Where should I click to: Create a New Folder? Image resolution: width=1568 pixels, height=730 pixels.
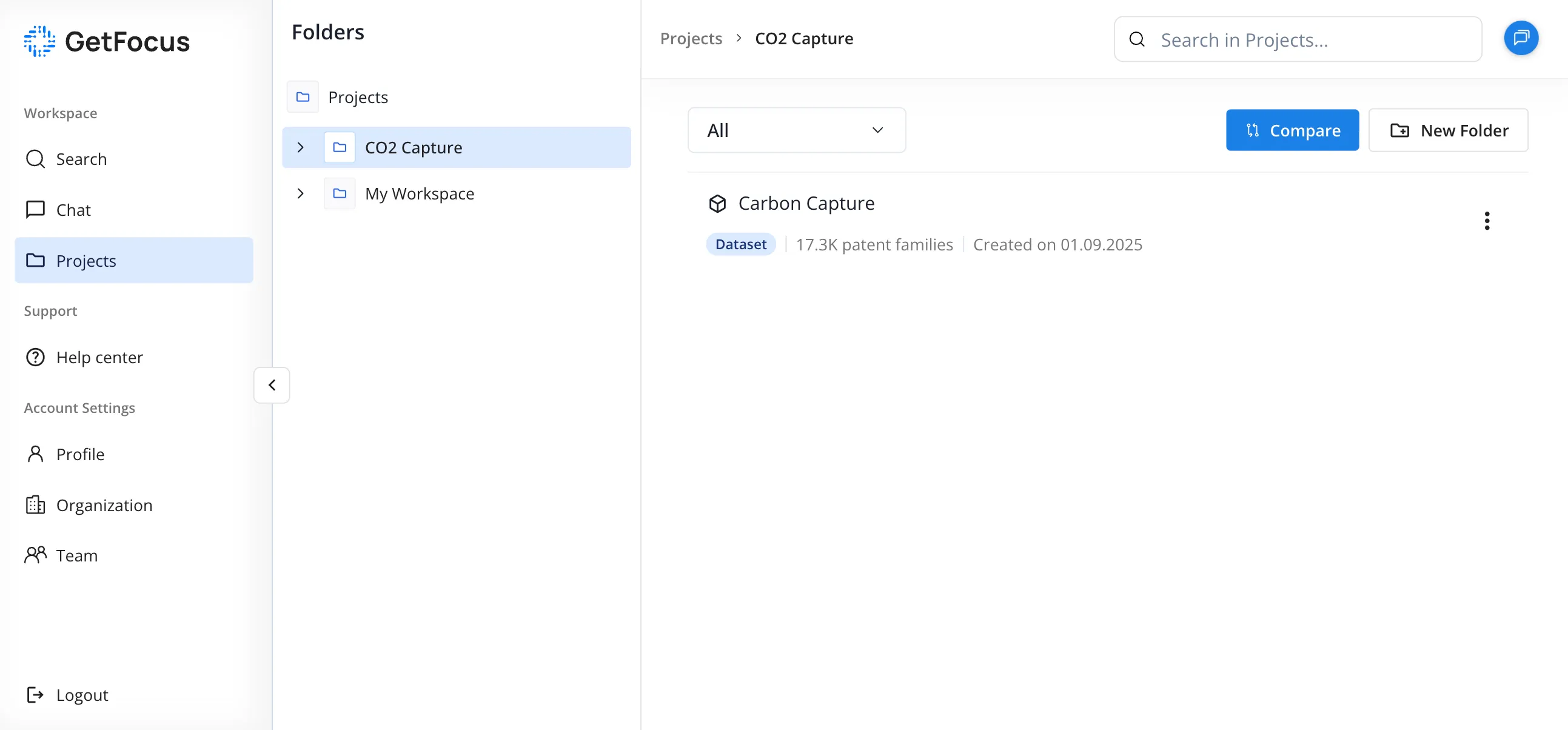coord(1448,130)
